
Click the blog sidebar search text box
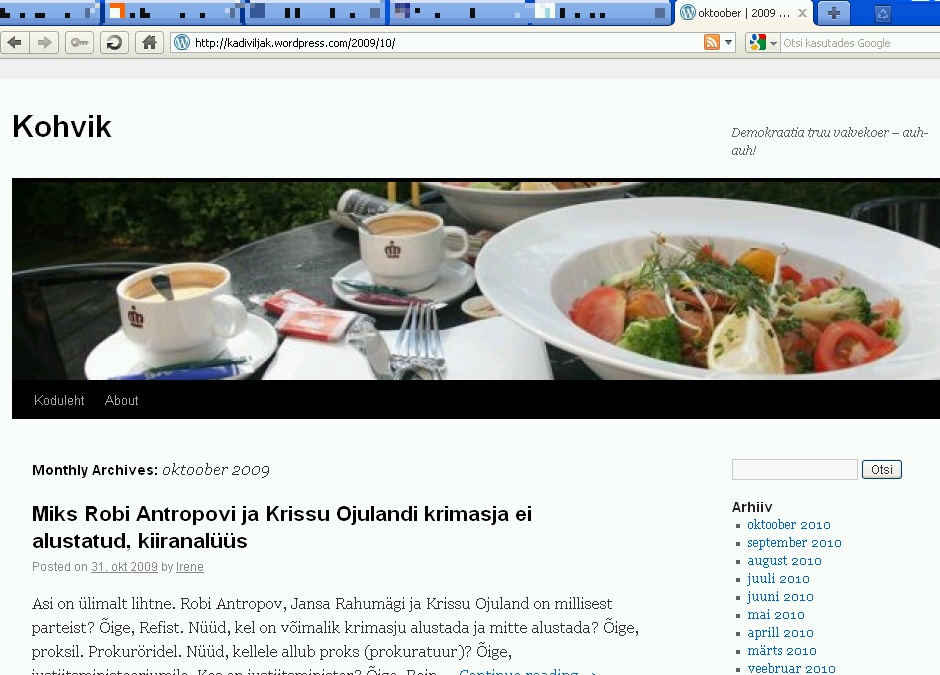coord(794,469)
